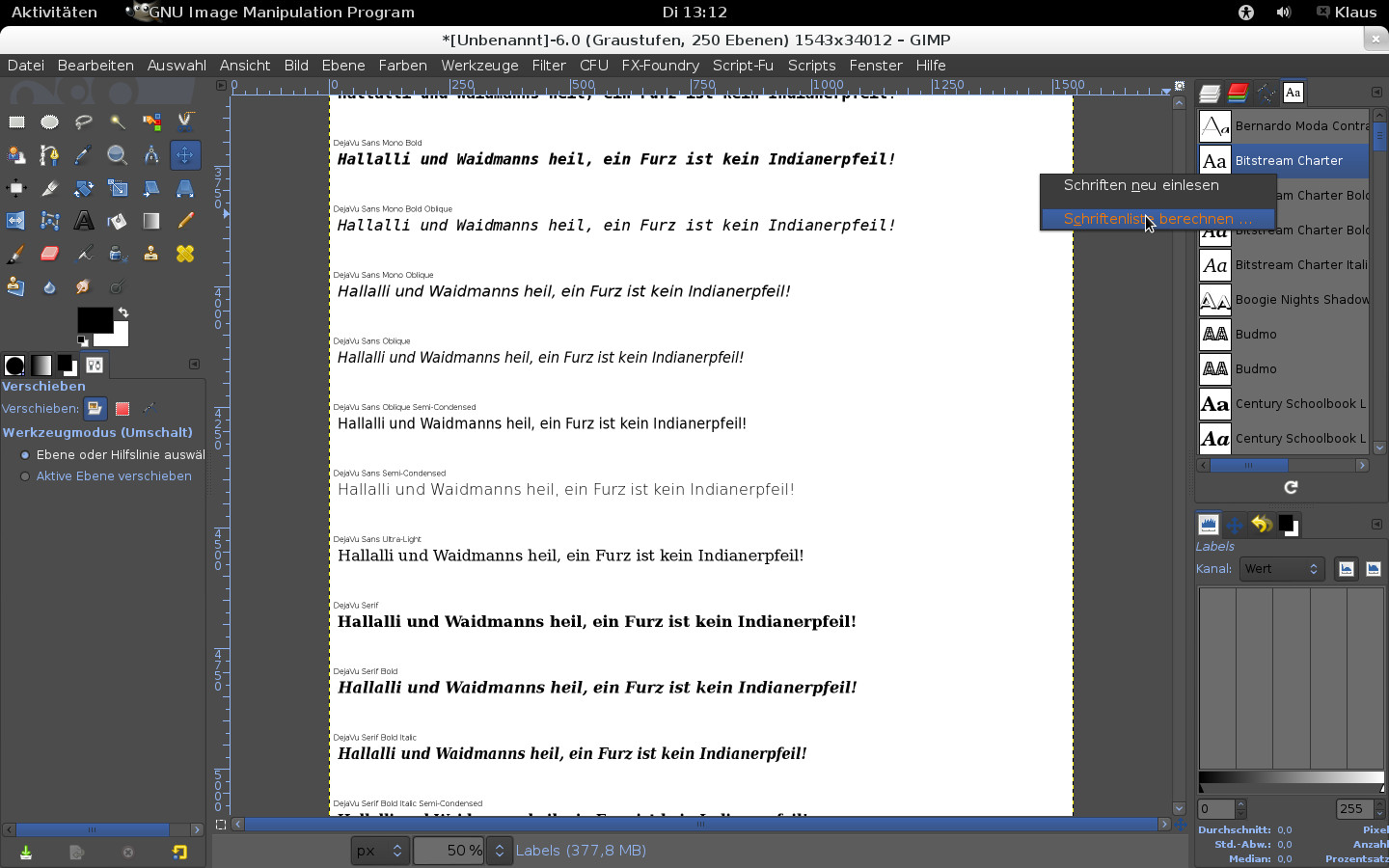Select the Text tool
This screenshot has width=1389, height=868.
click(84, 221)
